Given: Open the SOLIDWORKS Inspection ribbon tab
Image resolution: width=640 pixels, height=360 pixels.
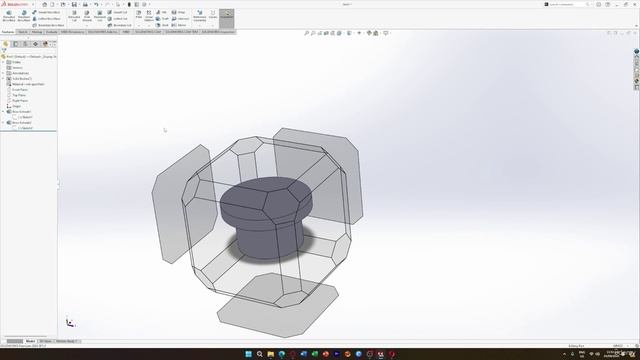Looking at the screenshot, I should tap(218, 32).
